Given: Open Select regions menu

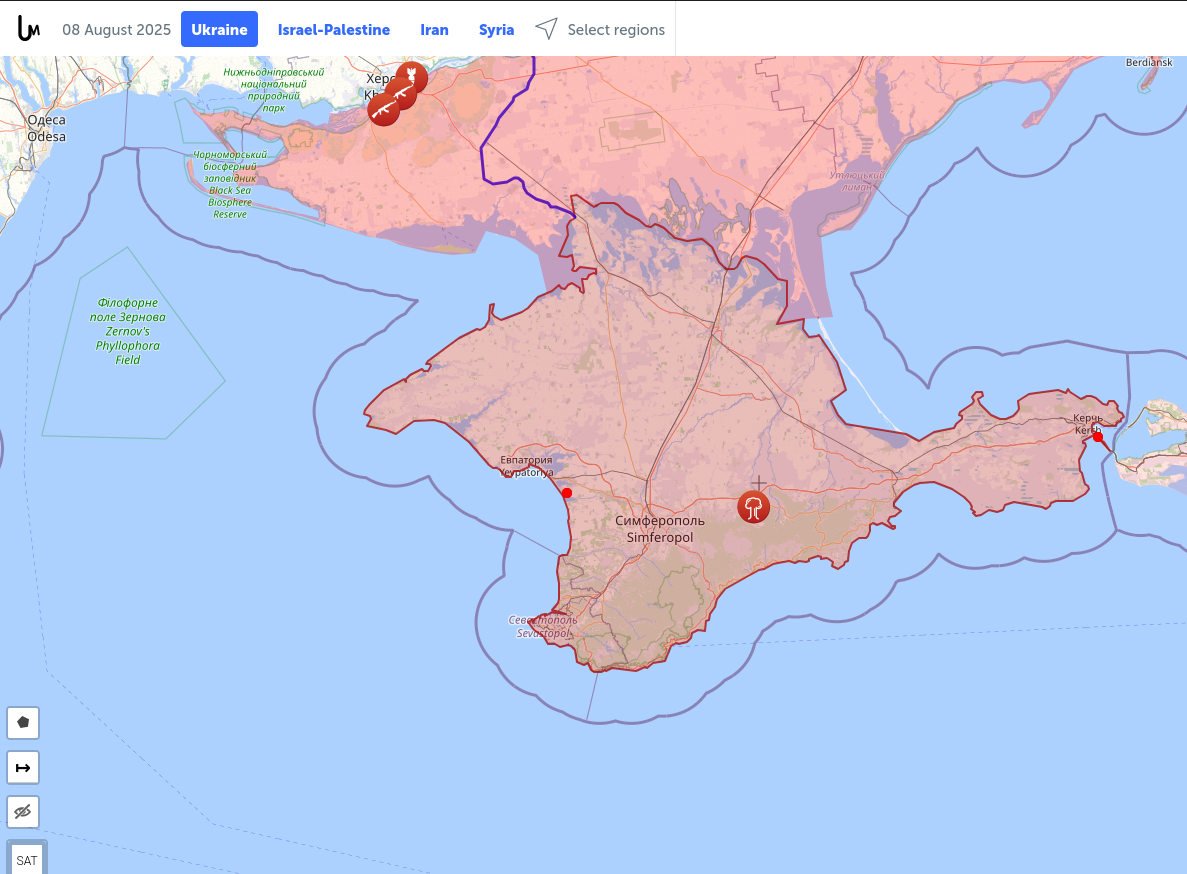Looking at the screenshot, I should pyautogui.click(x=615, y=30).
